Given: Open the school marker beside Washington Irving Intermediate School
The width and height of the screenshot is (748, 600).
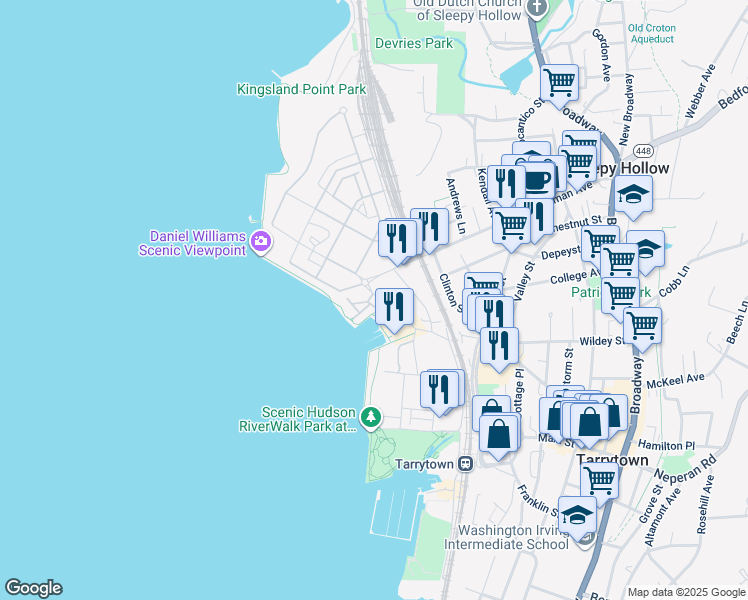Looking at the screenshot, I should click(x=577, y=514).
